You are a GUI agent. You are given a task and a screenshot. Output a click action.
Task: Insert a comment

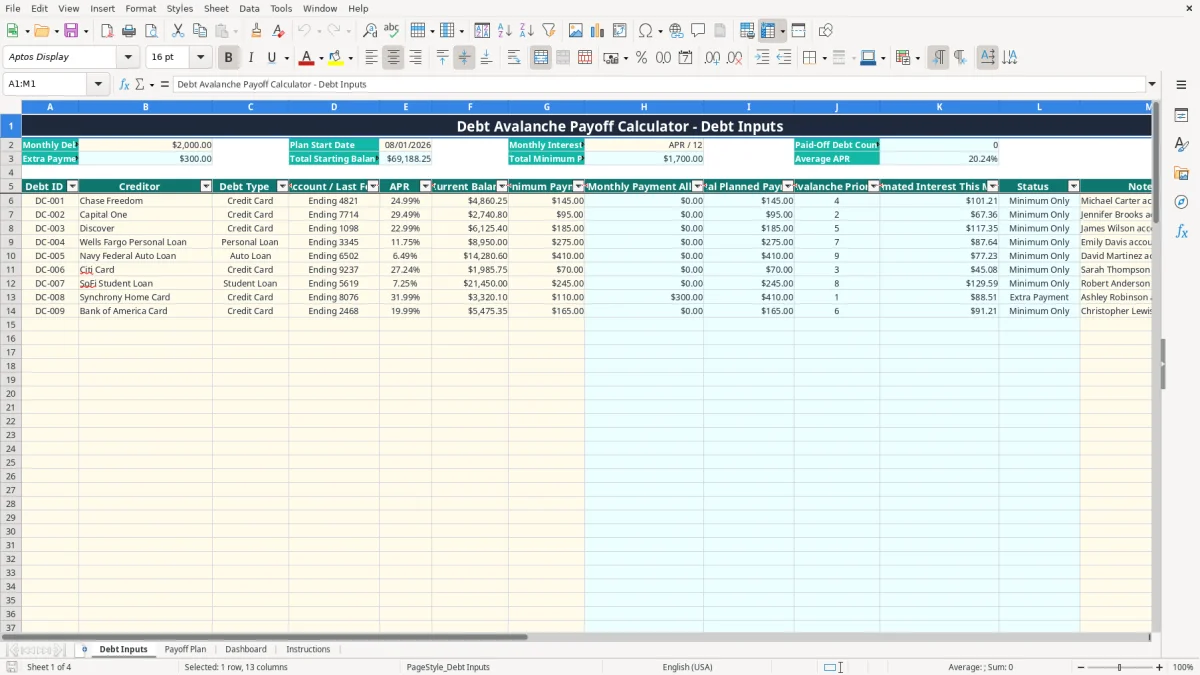(698, 31)
